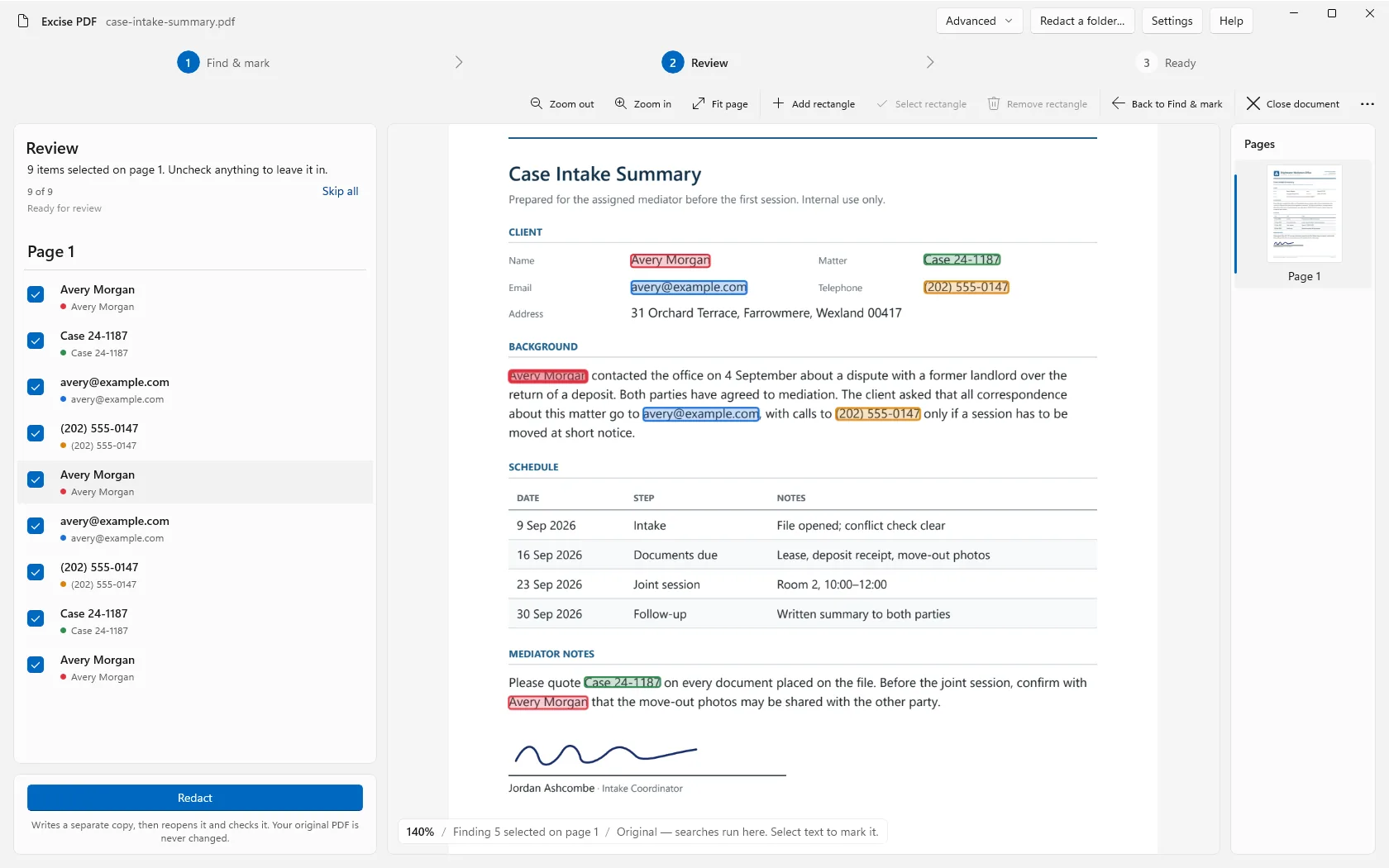
Task: Click chevron after the Review step
Action: [930, 63]
